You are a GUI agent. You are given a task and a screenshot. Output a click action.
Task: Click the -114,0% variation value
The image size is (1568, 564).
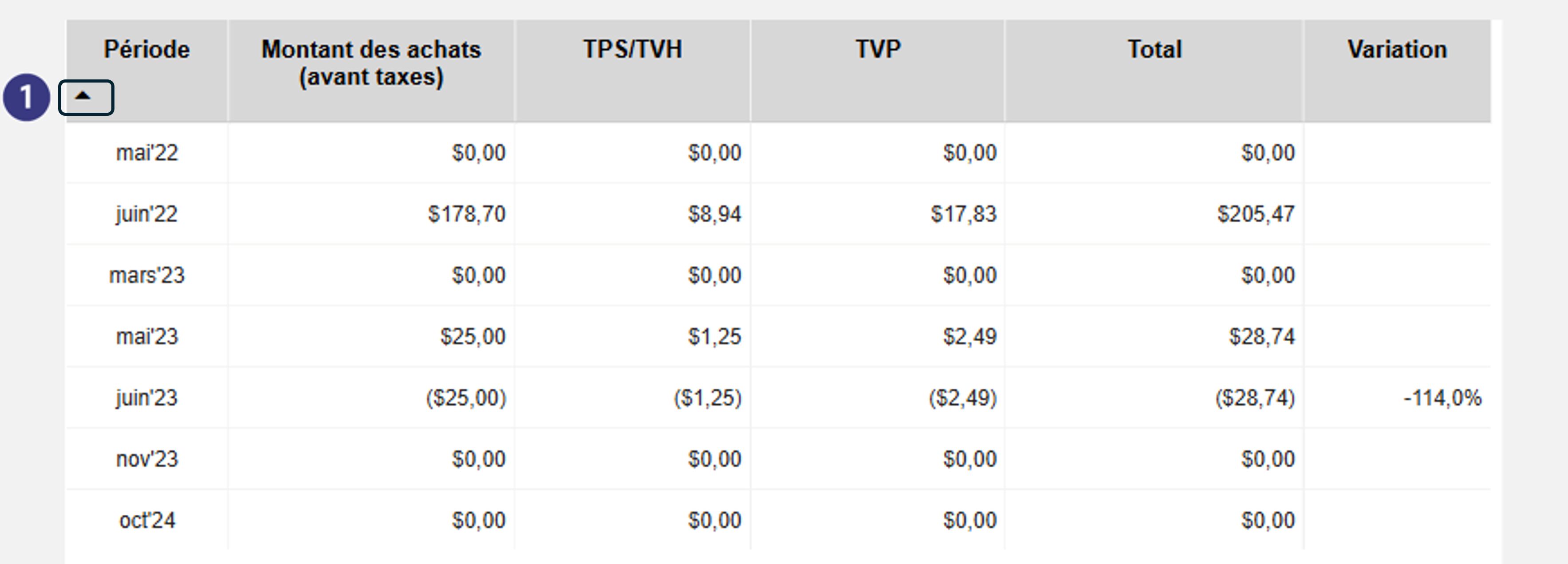pos(1442,398)
